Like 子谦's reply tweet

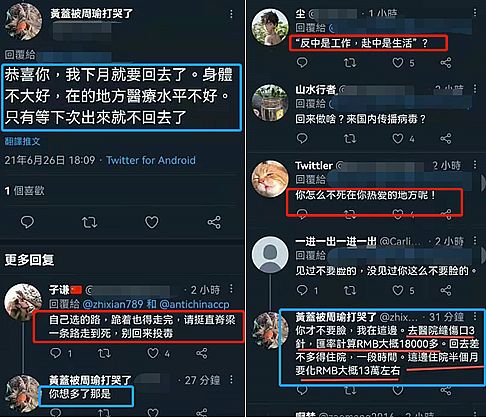pos(153,353)
